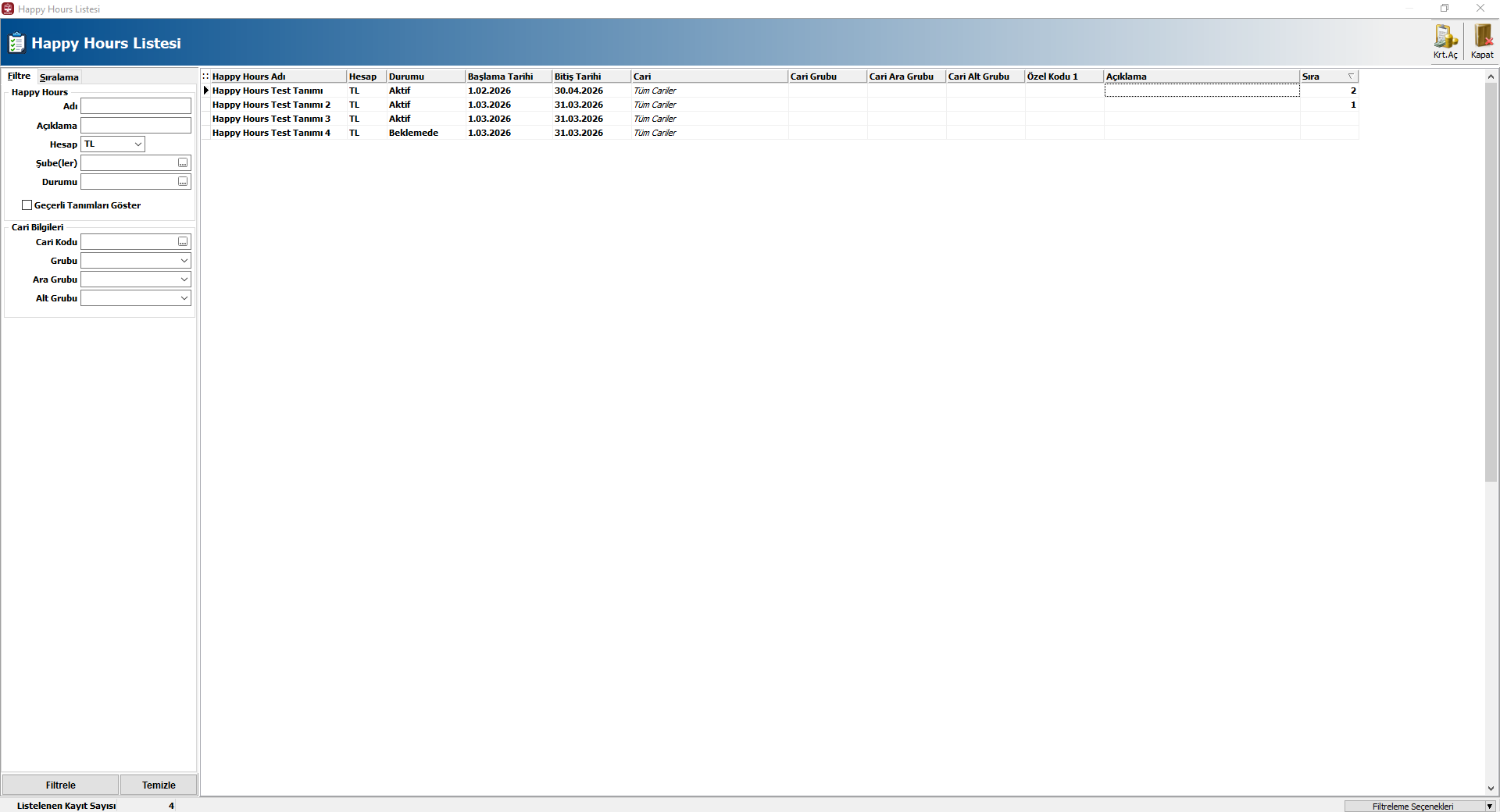Open the Alt Grubu dropdown
Viewport: 1500px width, 812px height.
[x=184, y=298]
